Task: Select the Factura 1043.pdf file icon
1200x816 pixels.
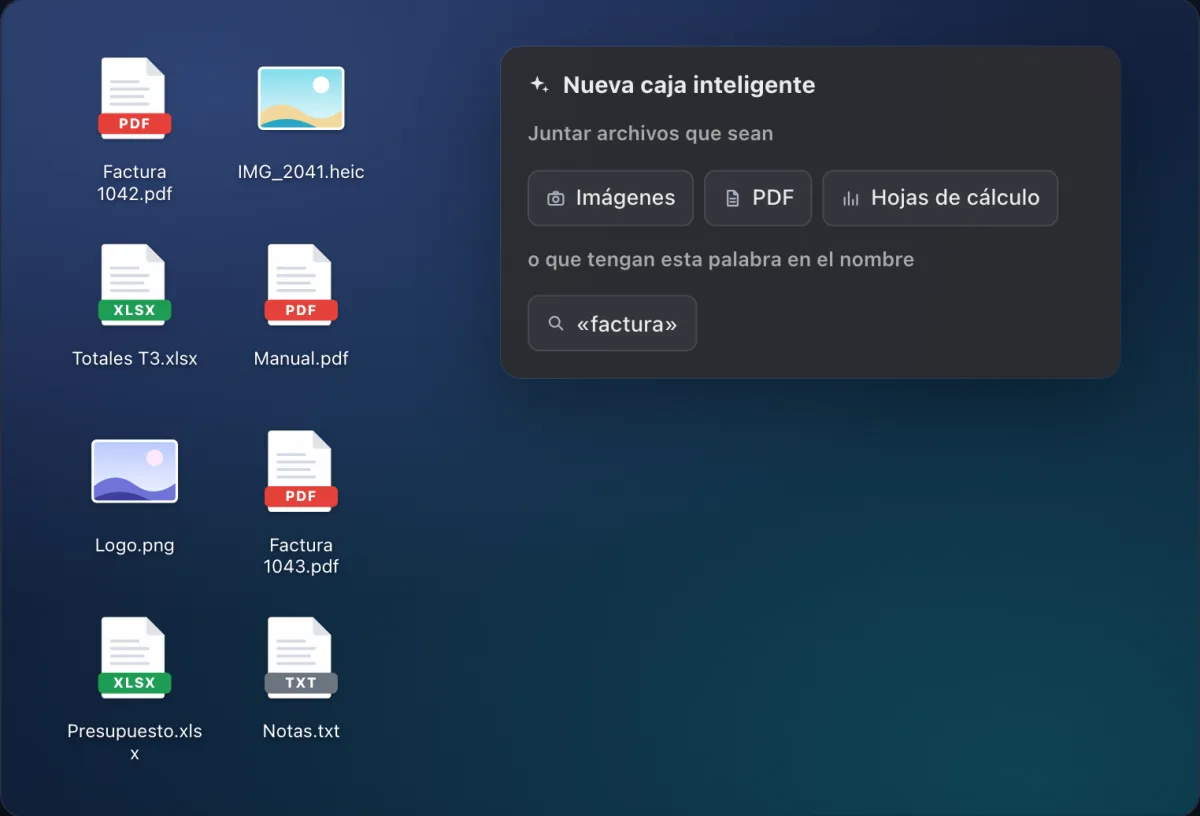Action: (301, 471)
